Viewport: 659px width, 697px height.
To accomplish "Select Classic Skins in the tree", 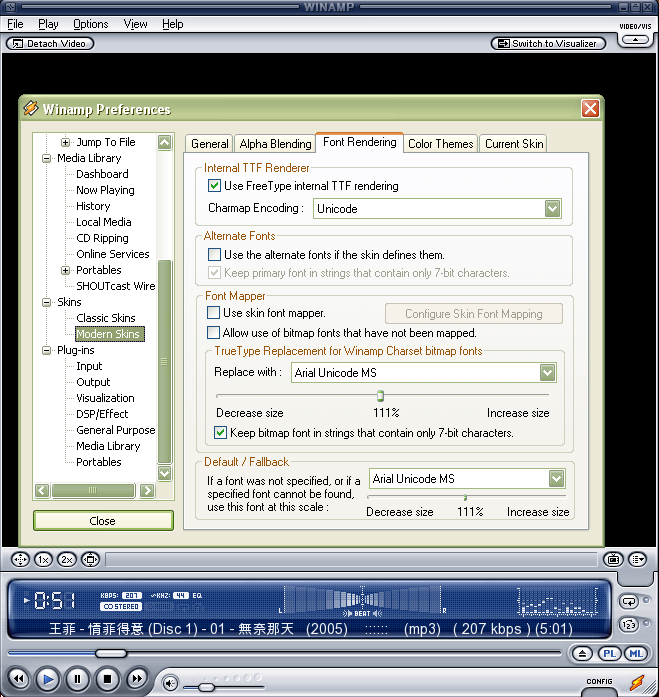I will 106,318.
